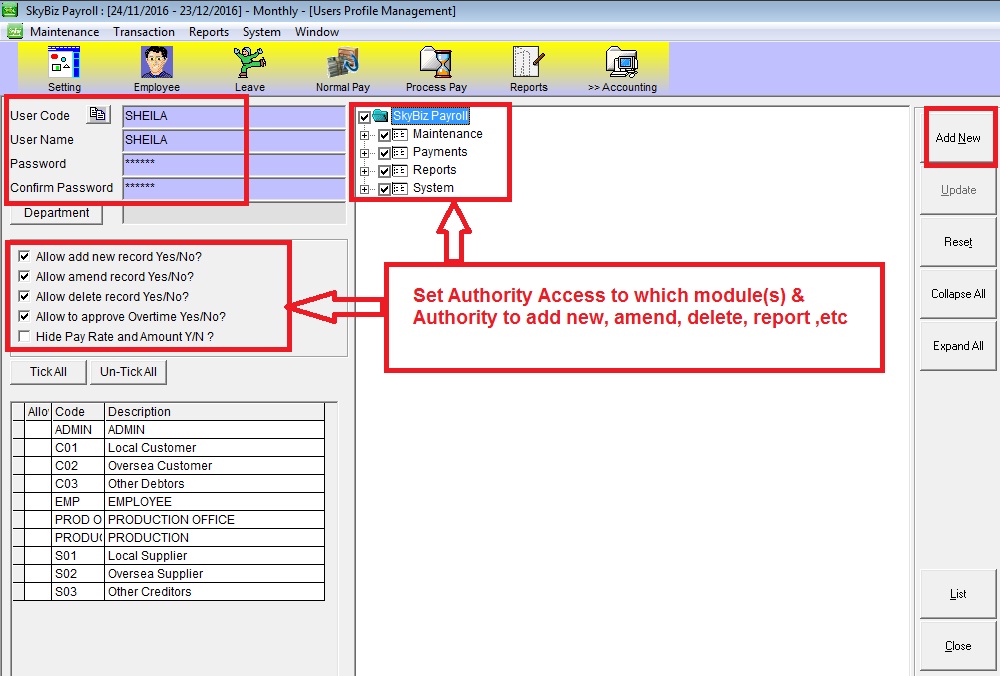The height and width of the screenshot is (676, 1000).
Task: Click the User Name input field
Action: coord(233,140)
